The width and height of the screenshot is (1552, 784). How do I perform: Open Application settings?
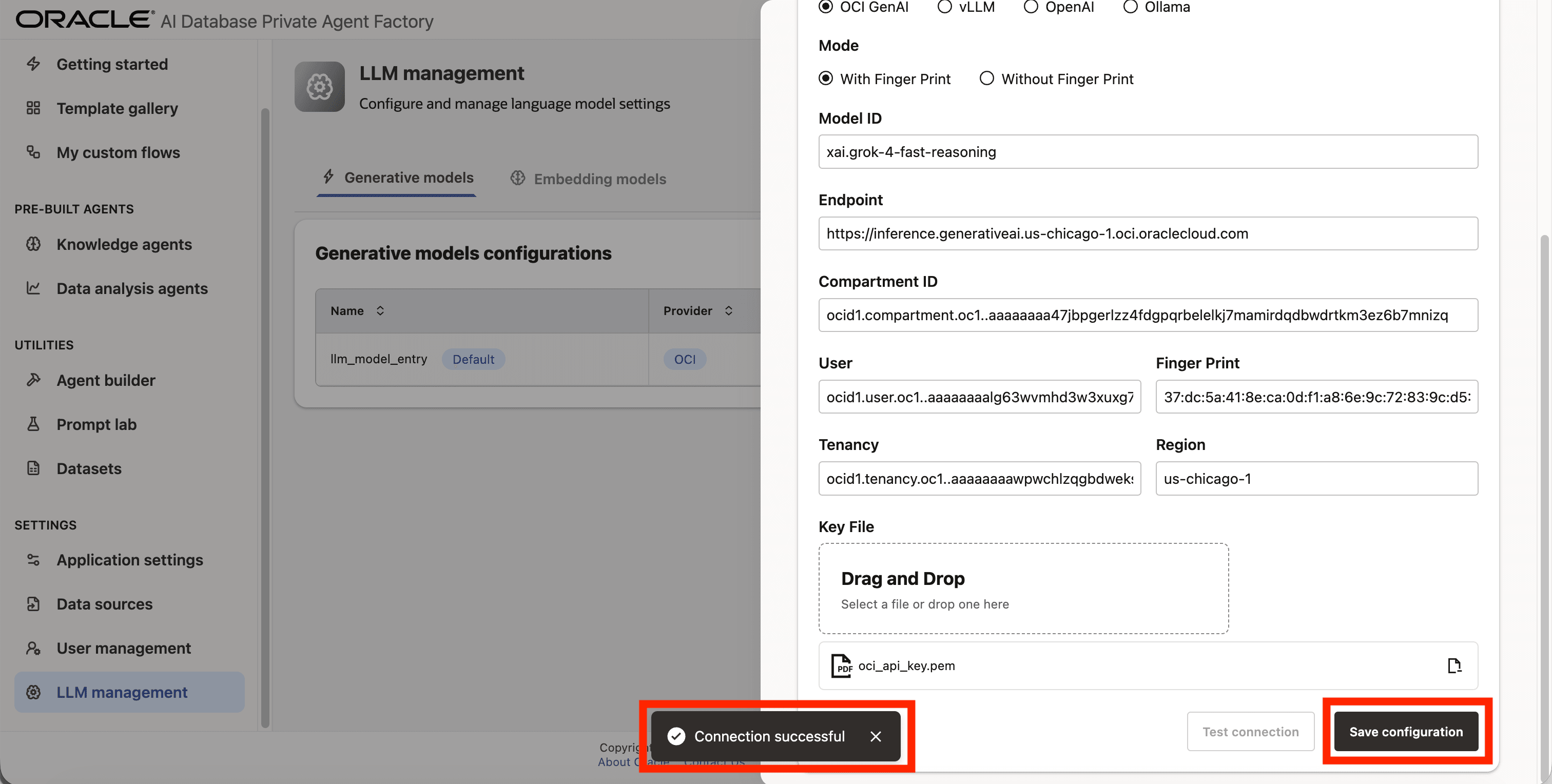point(129,559)
